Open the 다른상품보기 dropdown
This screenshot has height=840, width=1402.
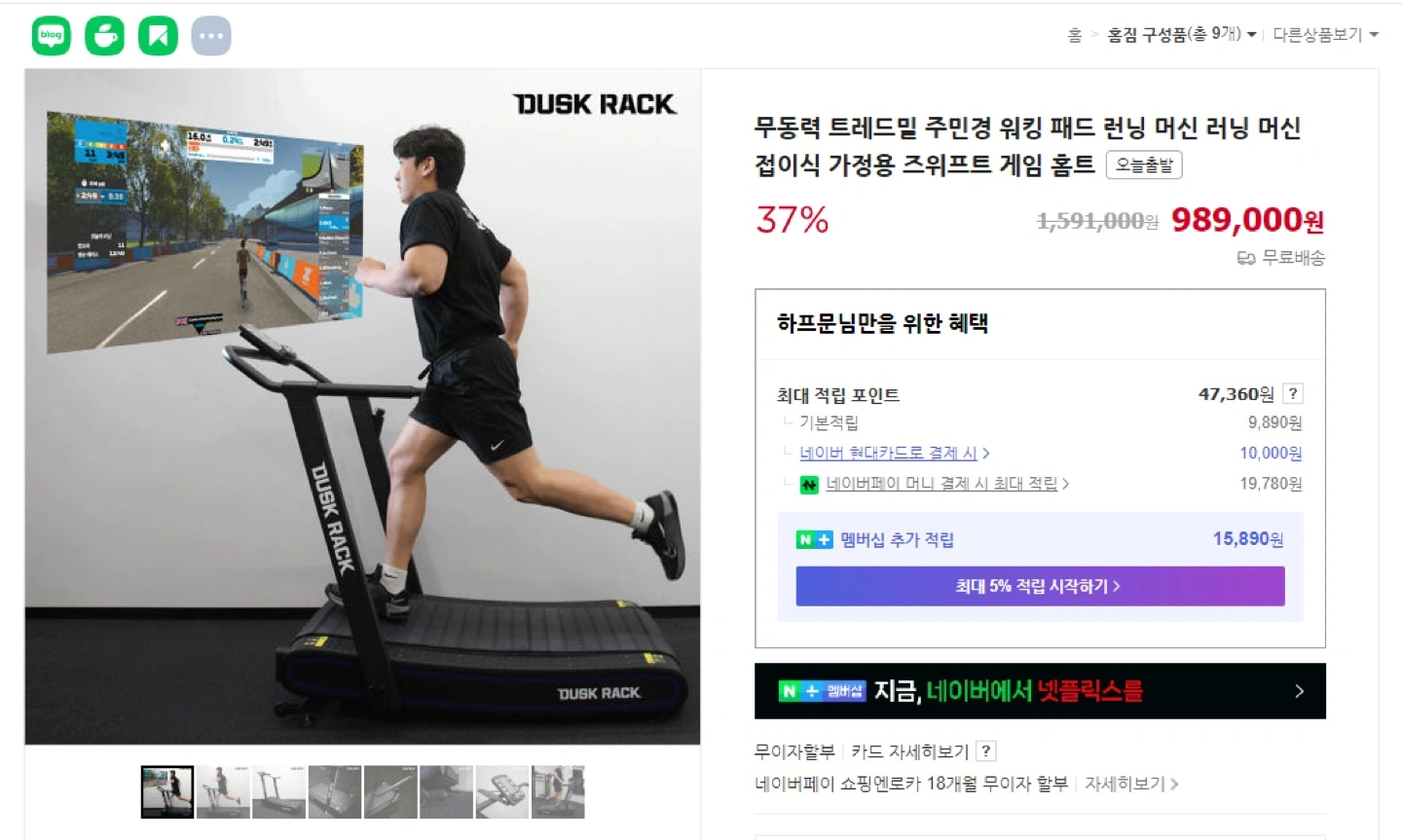click(x=1326, y=34)
